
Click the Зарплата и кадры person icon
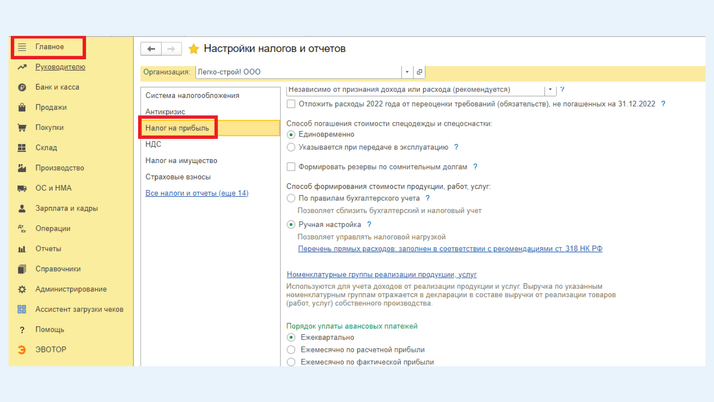22,209
